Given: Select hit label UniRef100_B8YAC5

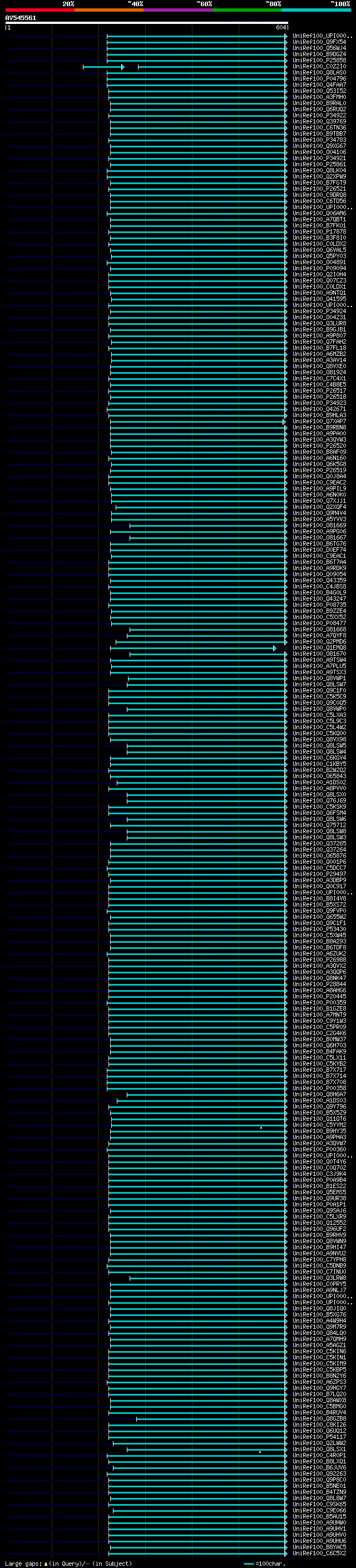Looking at the screenshot, I should pos(319,1547).
